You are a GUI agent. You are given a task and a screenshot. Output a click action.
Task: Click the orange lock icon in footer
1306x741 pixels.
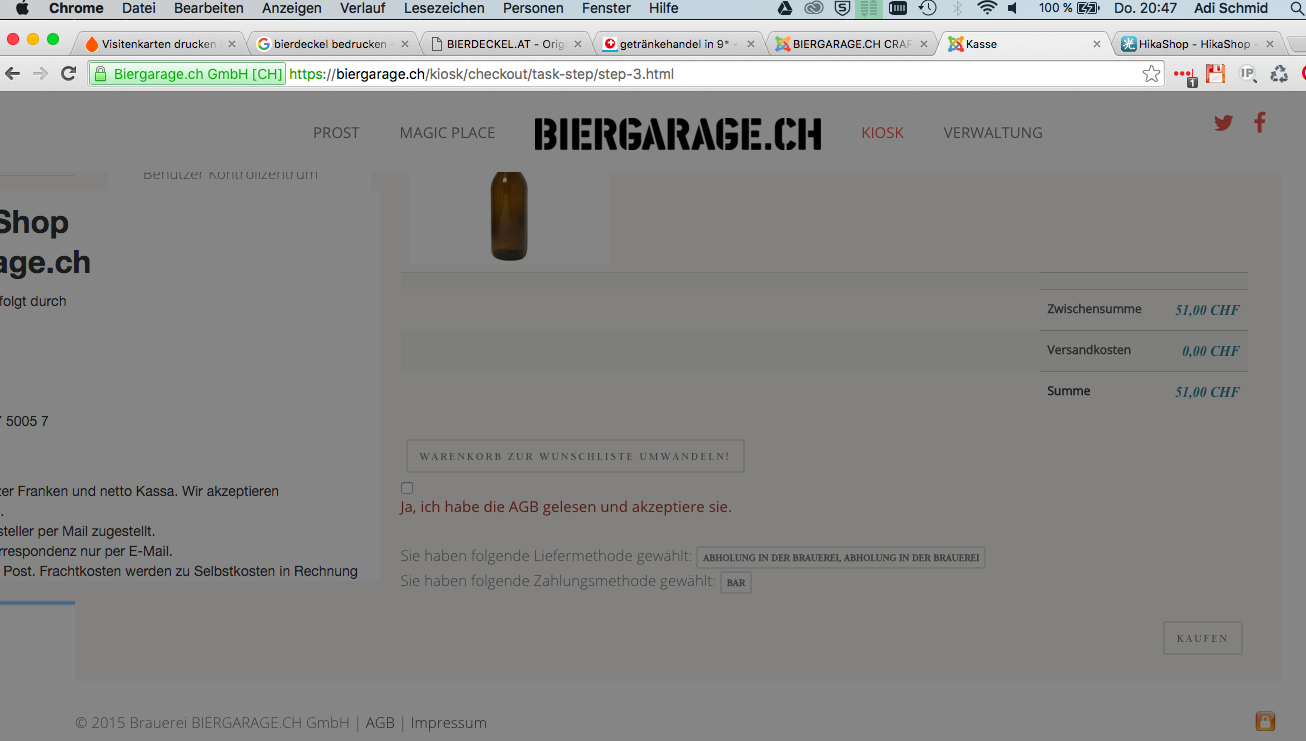click(1265, 721)
